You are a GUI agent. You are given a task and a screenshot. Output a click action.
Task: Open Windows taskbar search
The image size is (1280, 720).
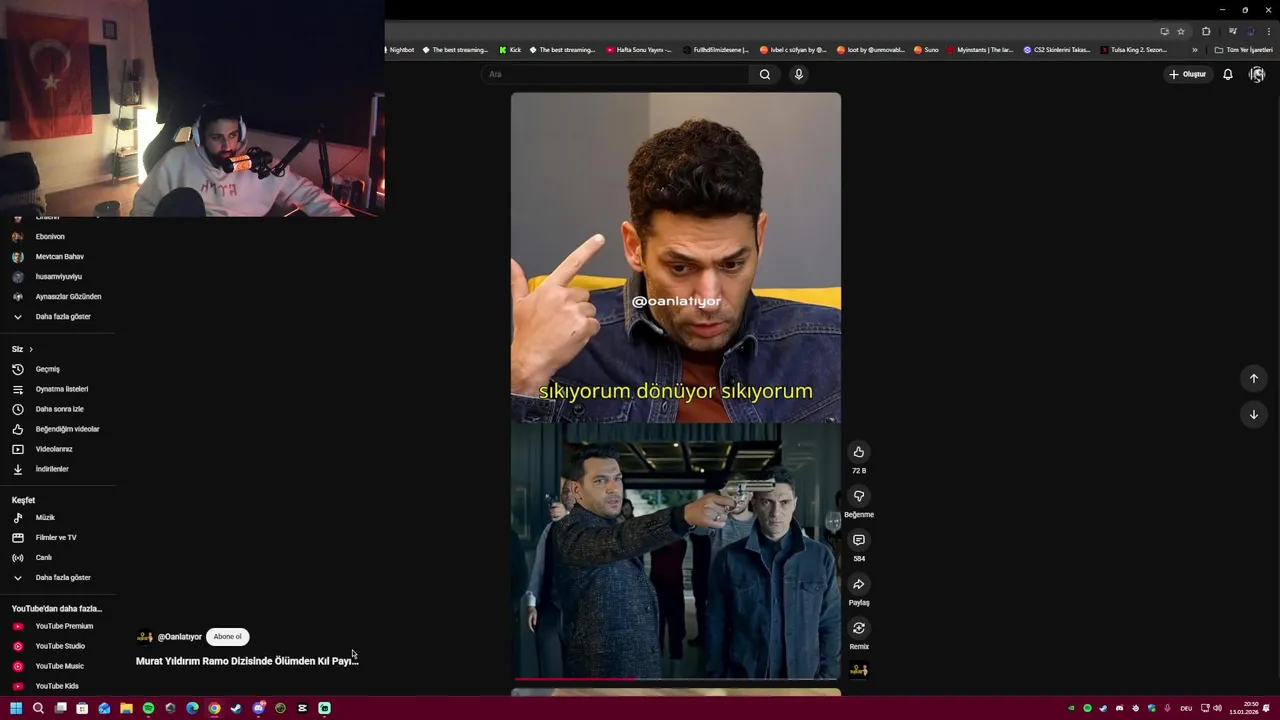(x=38, y=708)
